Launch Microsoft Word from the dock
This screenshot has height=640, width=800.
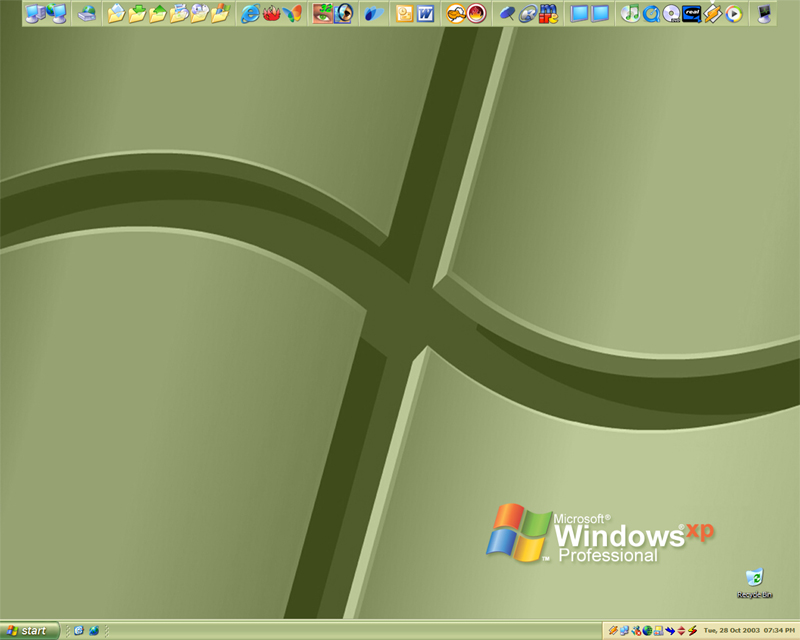tap(426, 13)
